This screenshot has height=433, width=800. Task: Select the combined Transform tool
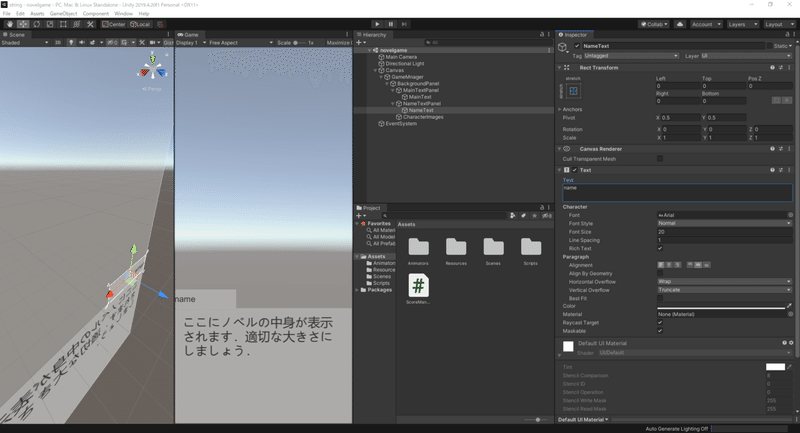point(77,24)
